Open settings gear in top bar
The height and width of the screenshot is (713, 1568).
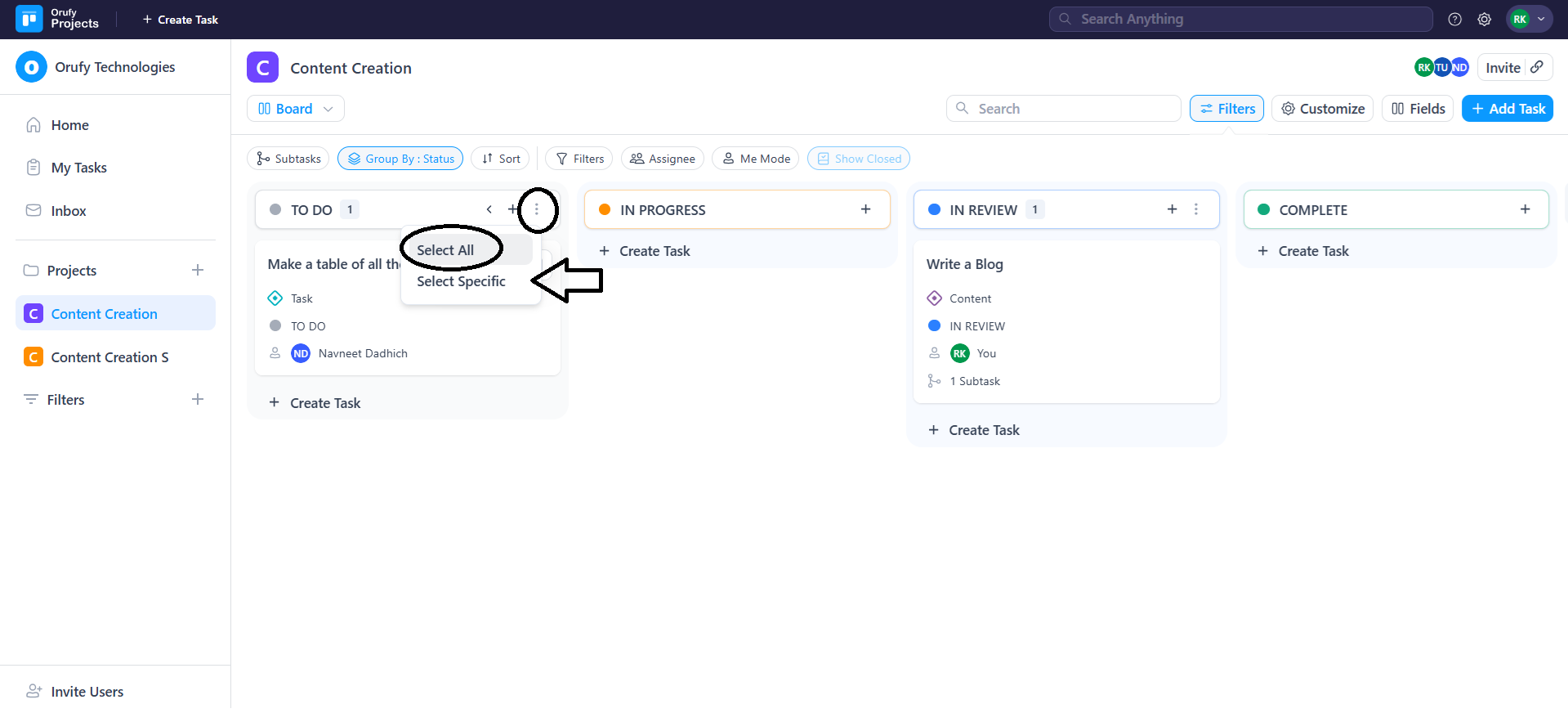(1484, 20)
